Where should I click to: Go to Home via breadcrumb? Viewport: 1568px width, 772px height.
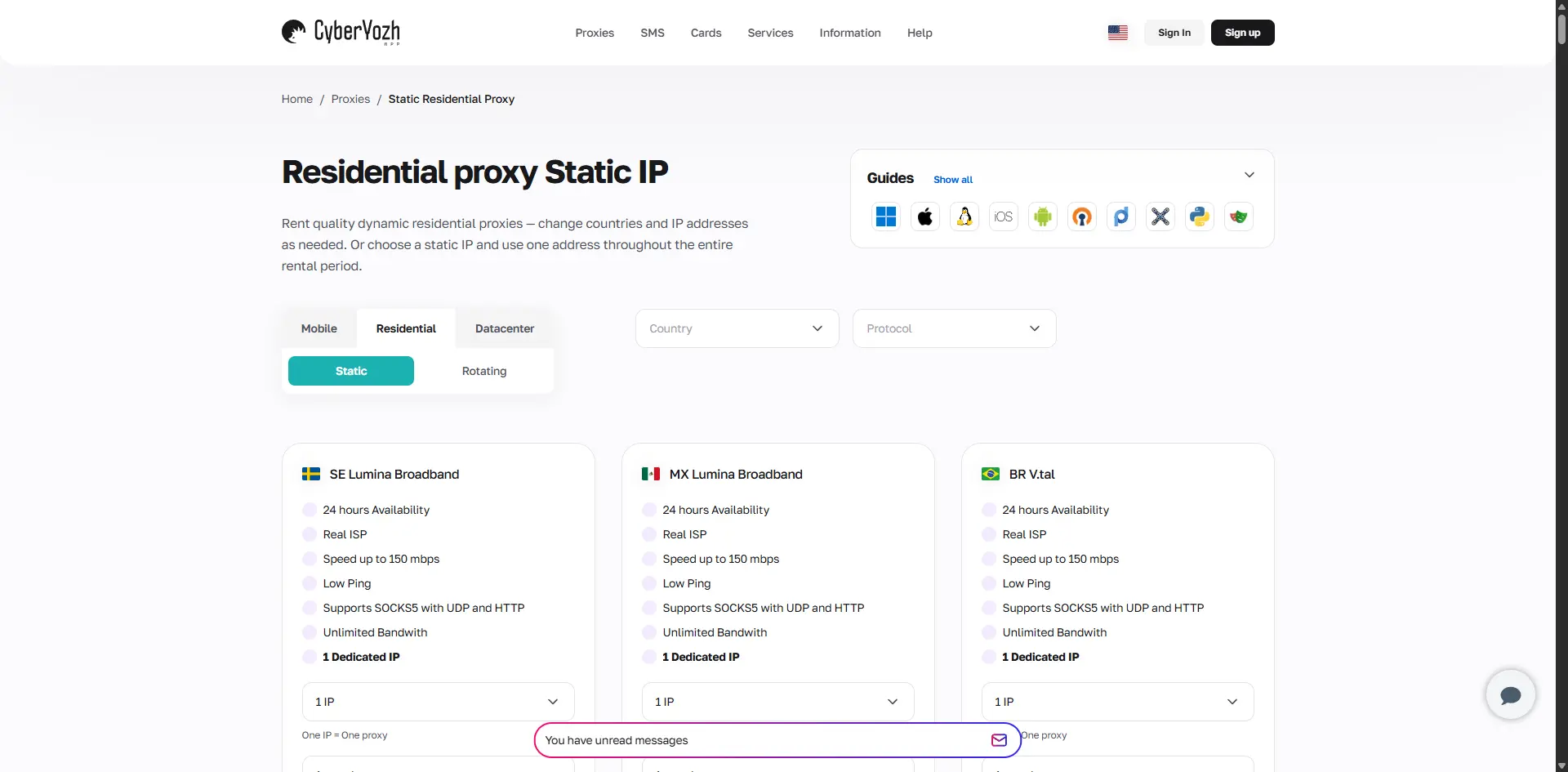297,99
